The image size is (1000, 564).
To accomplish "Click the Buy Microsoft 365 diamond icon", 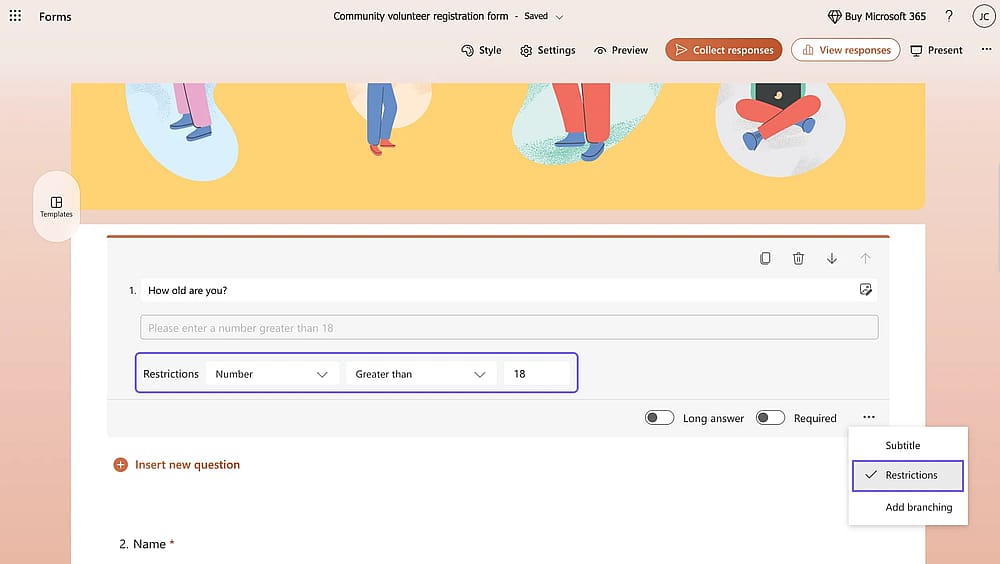I will pyautogui.click(x=834, y=17).
